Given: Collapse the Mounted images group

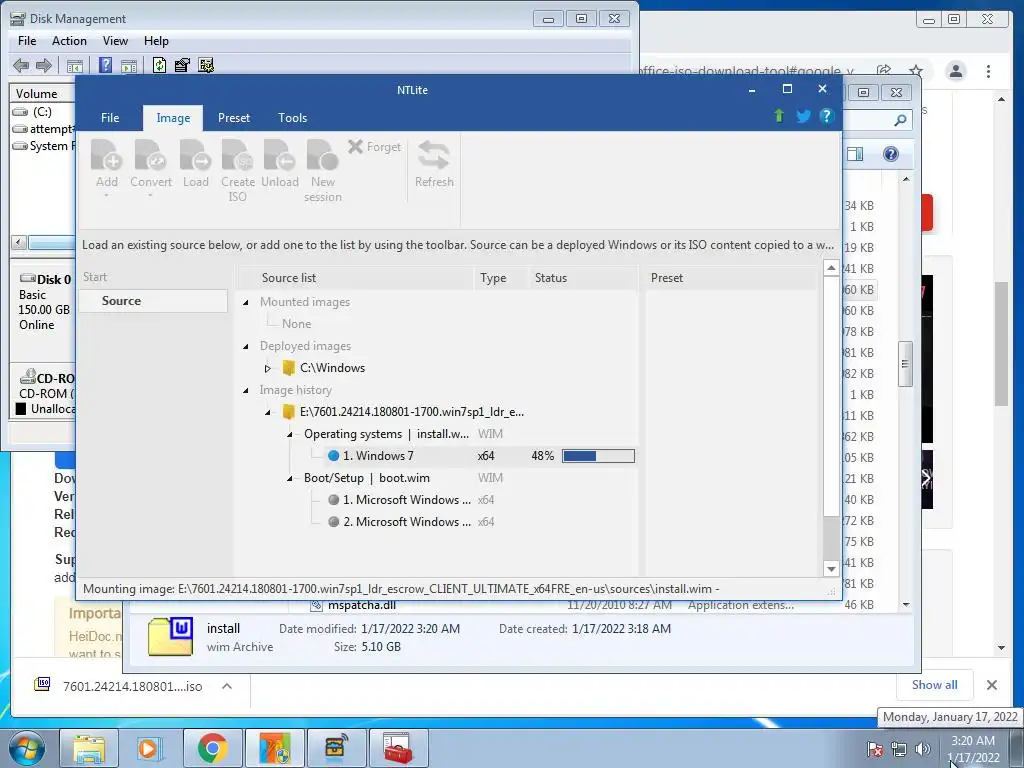Looking at the screenshot, I should pyautogui.click(x=246, y=302).
